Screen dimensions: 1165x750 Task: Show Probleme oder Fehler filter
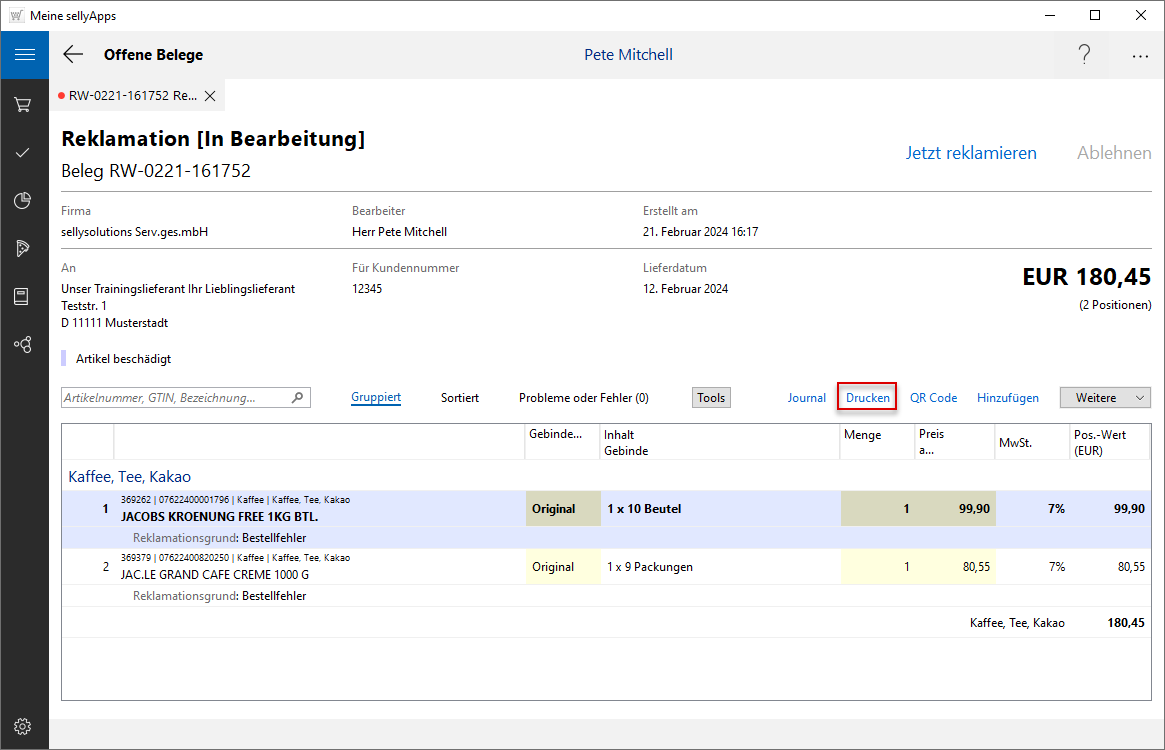coord(583,398)
